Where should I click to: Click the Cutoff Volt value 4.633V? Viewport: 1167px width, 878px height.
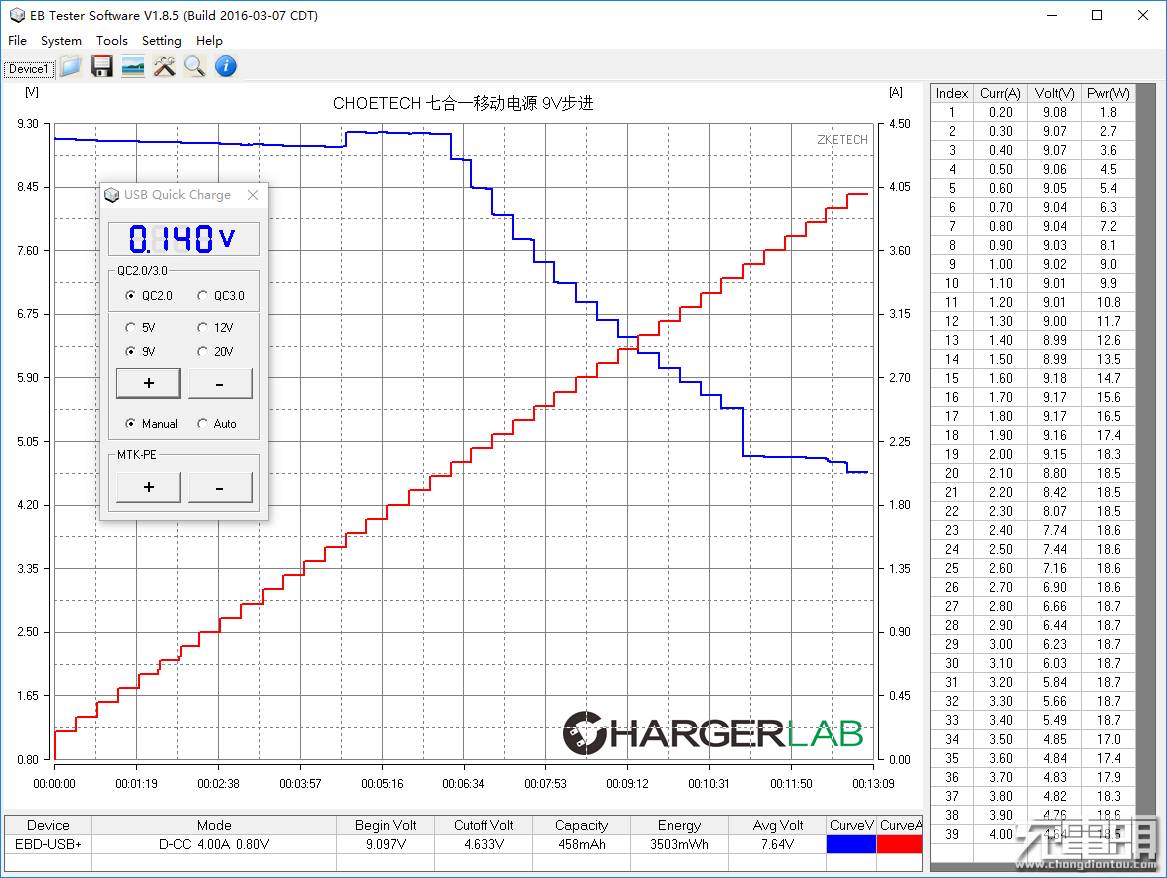[x=484, y=844]
